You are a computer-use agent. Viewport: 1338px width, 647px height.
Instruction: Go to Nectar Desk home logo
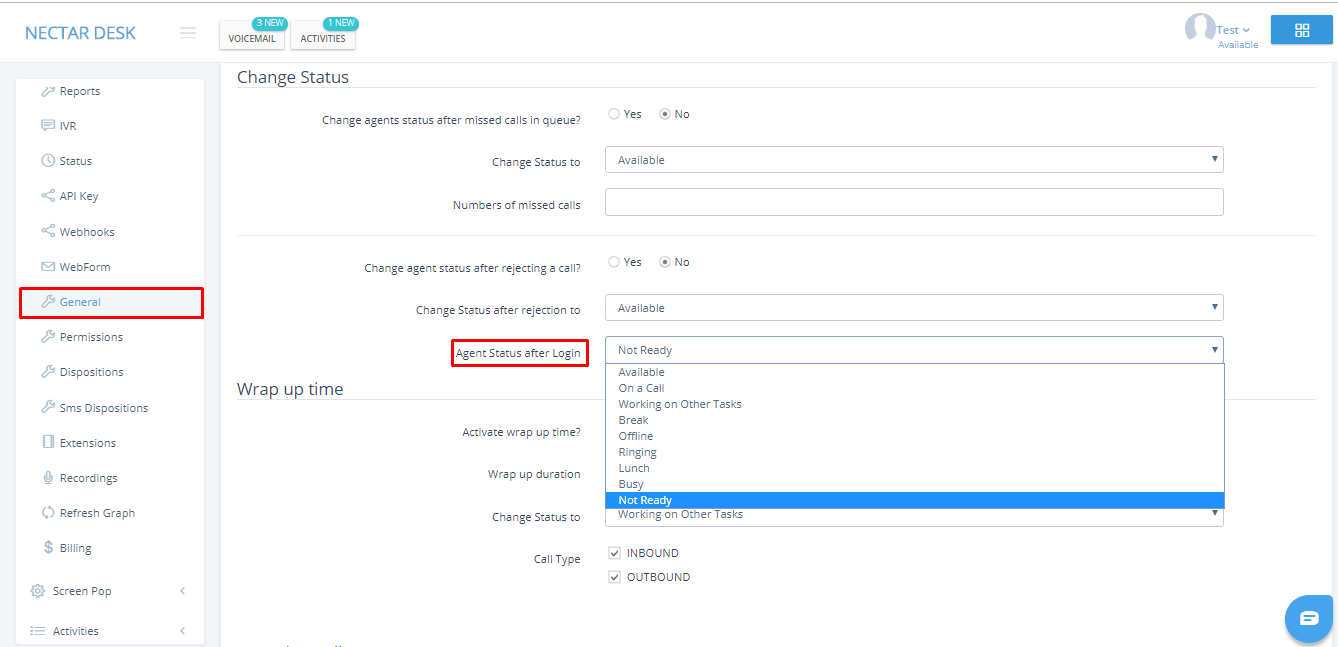[80, 33]
